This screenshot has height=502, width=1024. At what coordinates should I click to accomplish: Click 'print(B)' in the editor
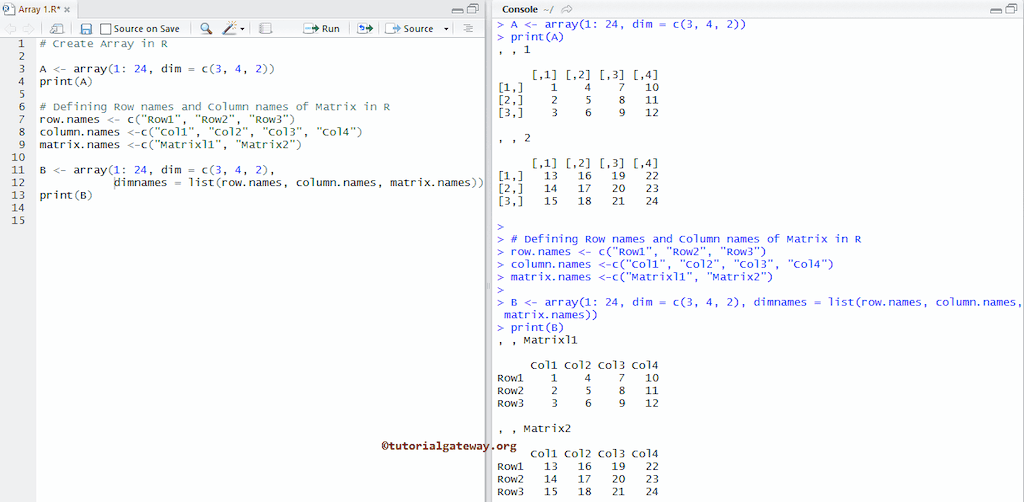coord(66,195)
